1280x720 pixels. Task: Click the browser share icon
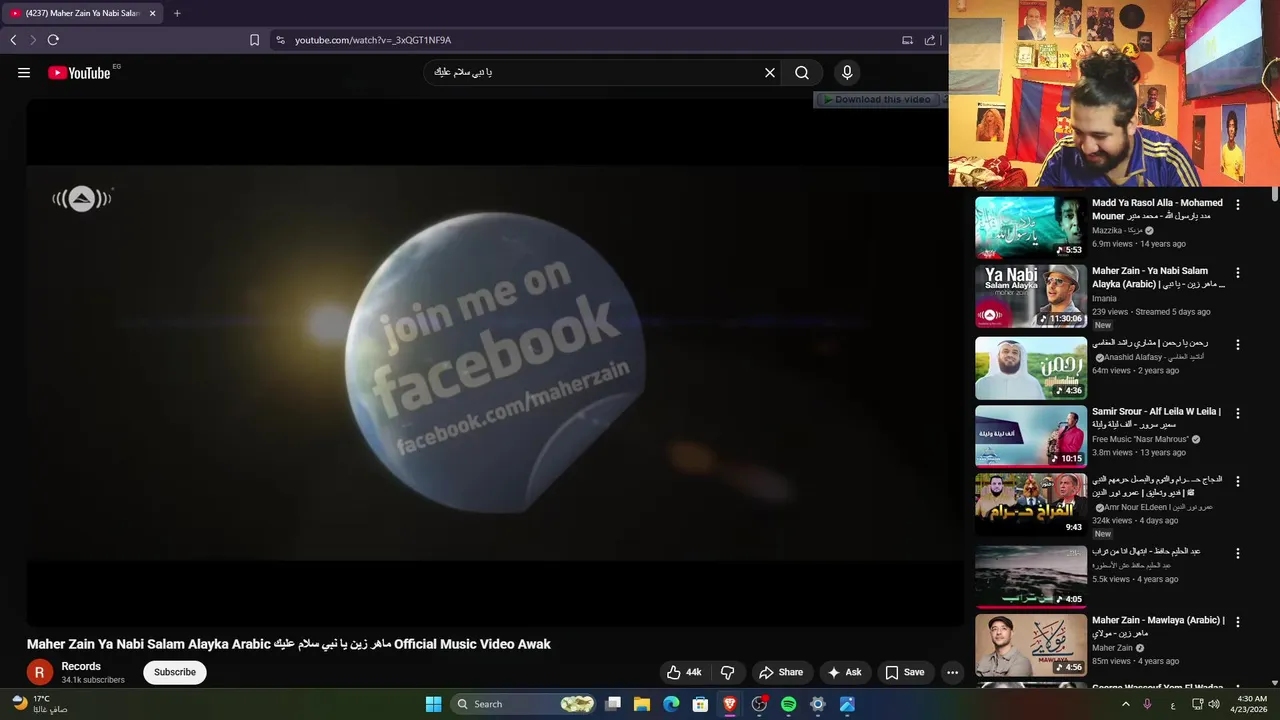930,40
